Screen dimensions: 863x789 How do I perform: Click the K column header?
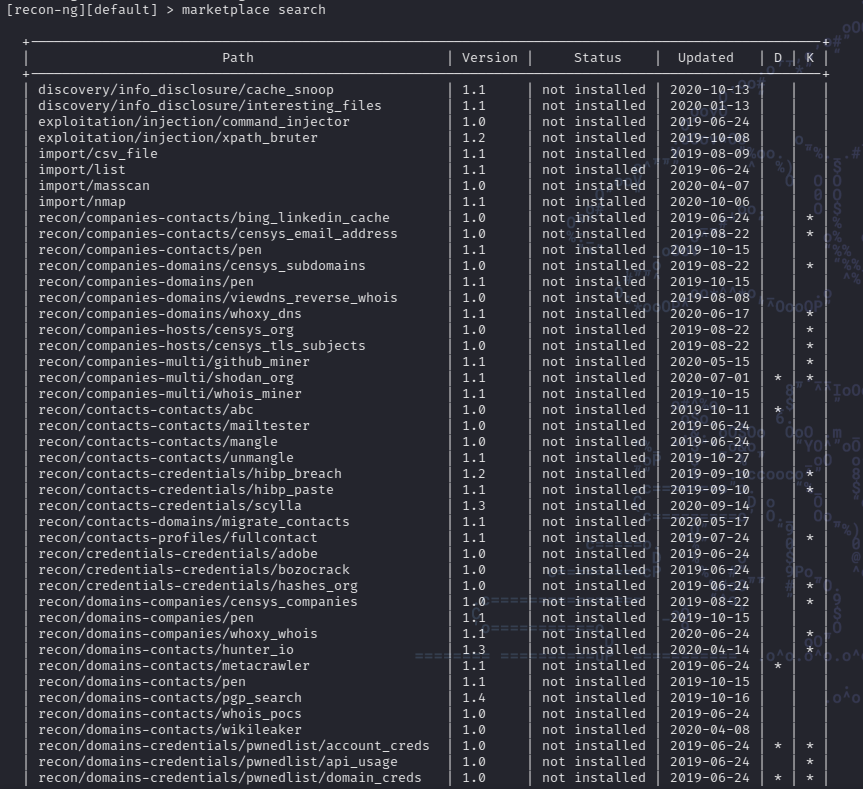810,58
